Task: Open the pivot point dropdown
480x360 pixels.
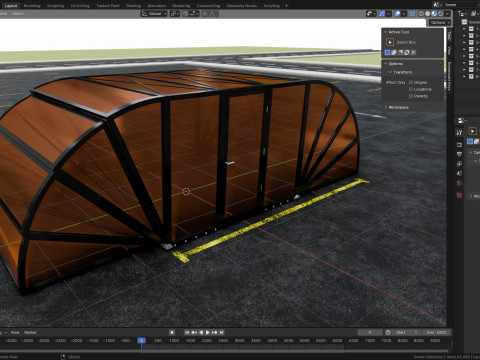Action: click(175, 14)
